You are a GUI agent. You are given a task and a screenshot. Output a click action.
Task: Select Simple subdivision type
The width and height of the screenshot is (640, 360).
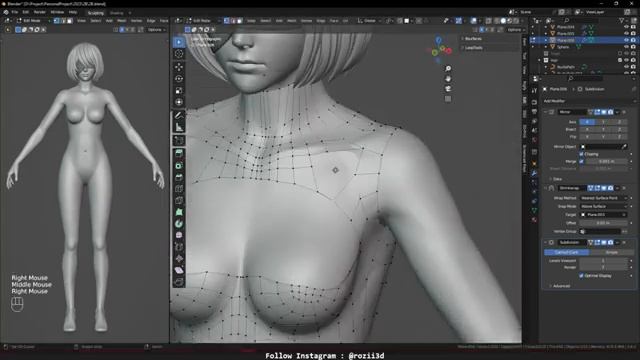point(611,252)
